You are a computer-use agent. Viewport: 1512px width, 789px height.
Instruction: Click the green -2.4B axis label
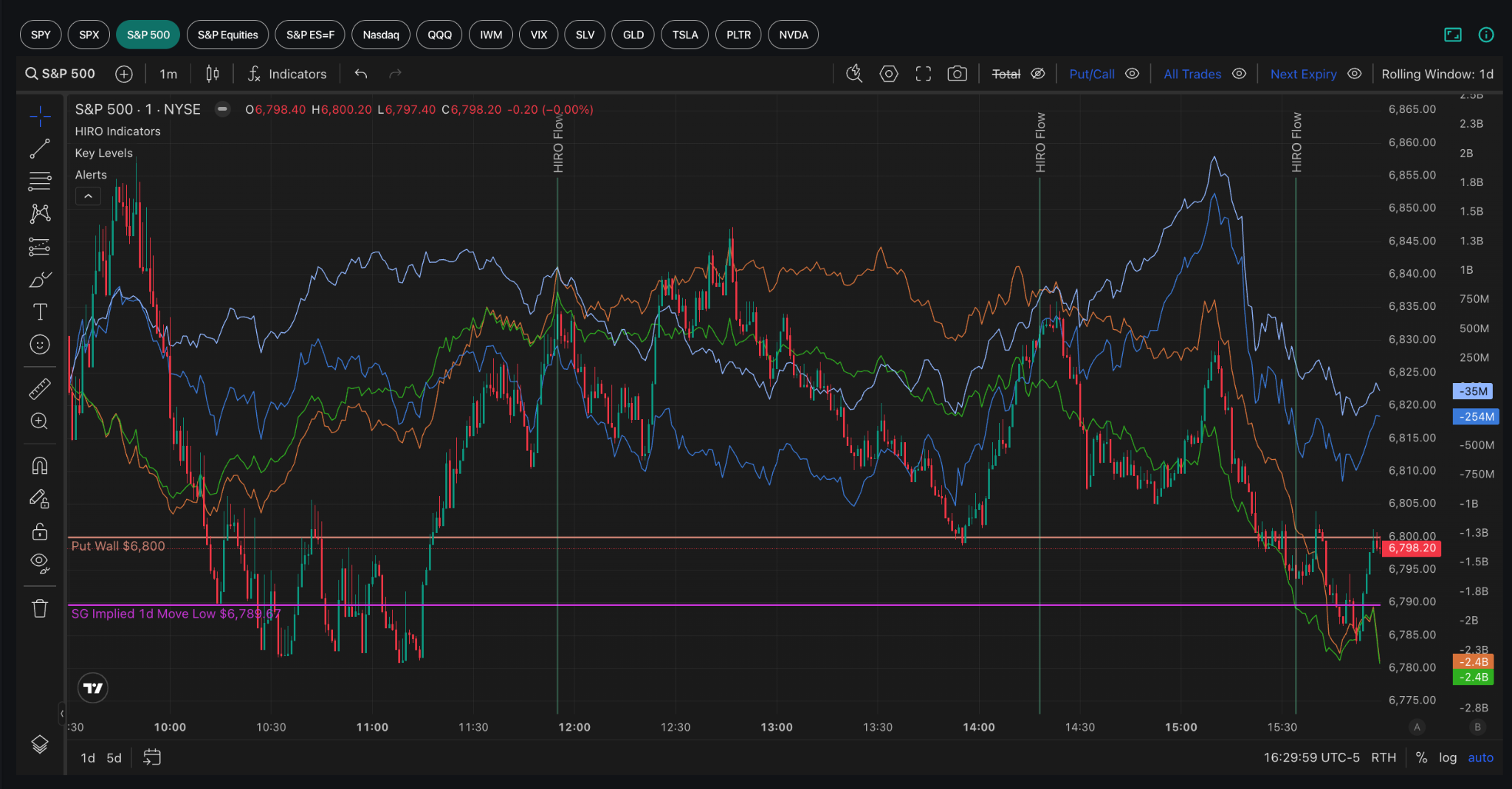point(1473,678)
